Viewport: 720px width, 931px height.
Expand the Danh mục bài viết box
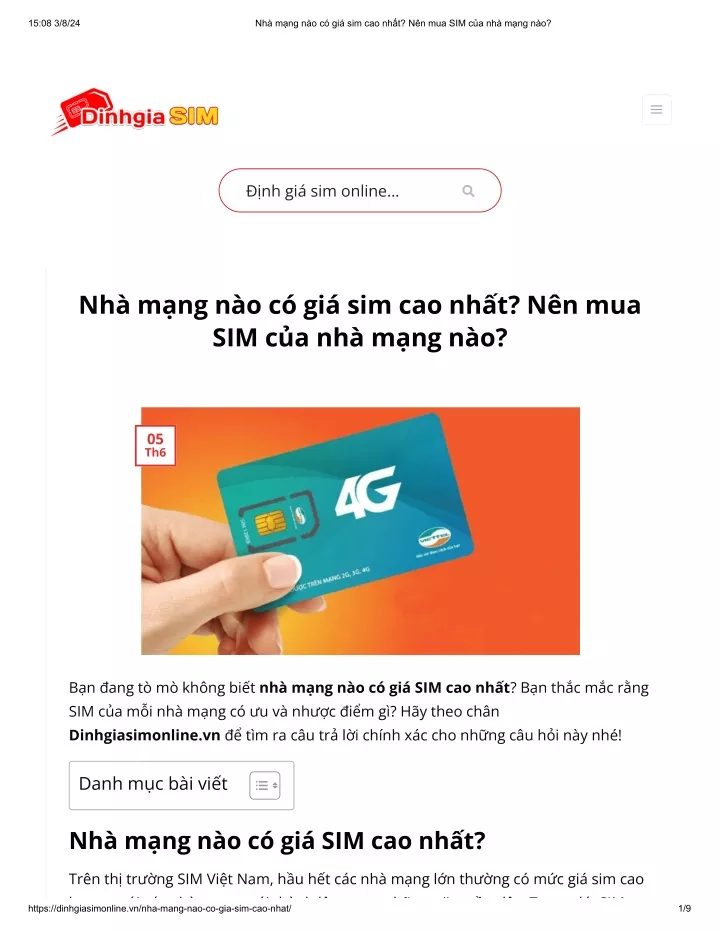point(182,785)
